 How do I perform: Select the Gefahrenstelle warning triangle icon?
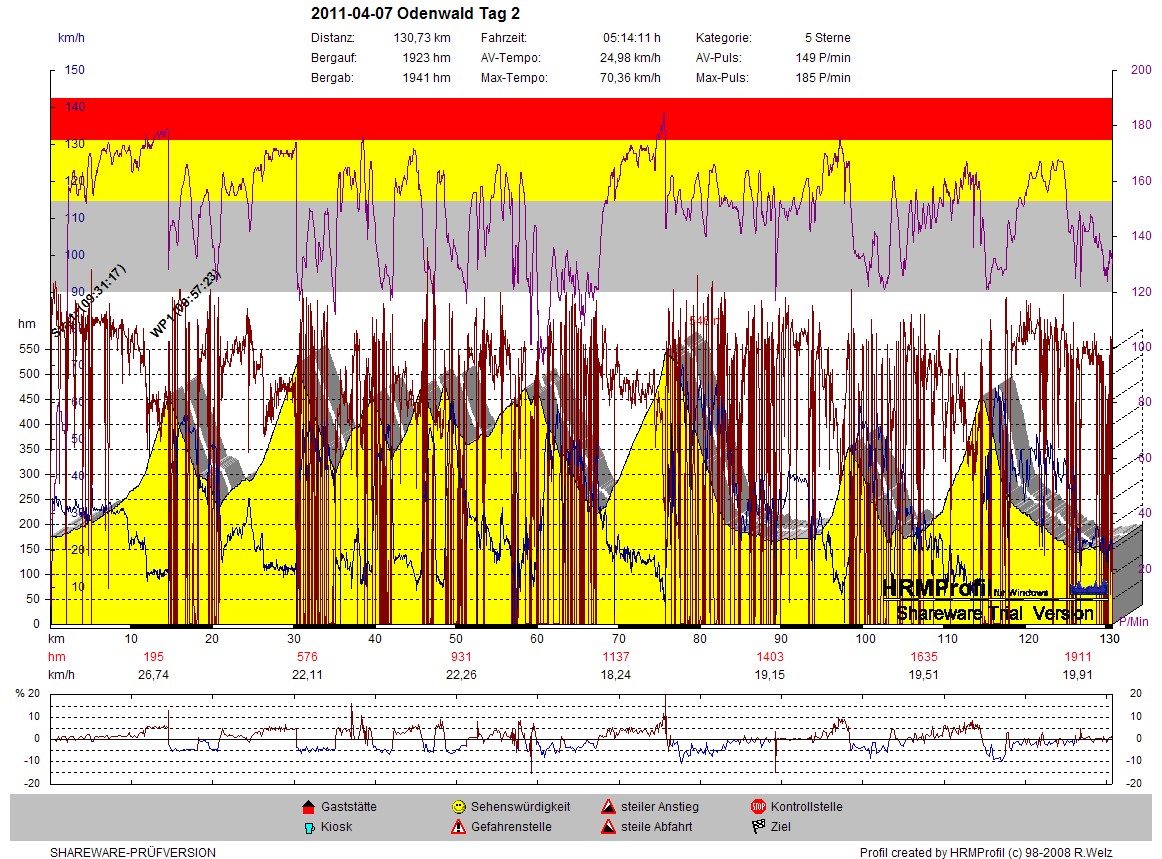point(458,827)
